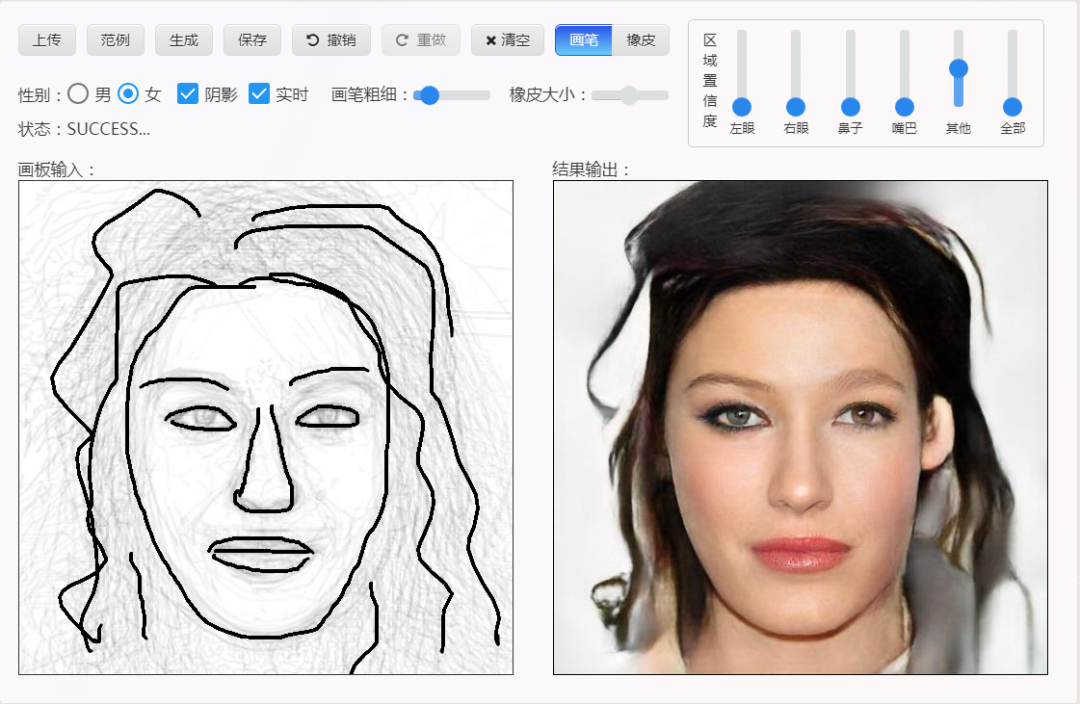The width and height of the screenshot is (1080, 704).
Task: Click the 左眼 confidence slider handle
Action: [742, 107]
